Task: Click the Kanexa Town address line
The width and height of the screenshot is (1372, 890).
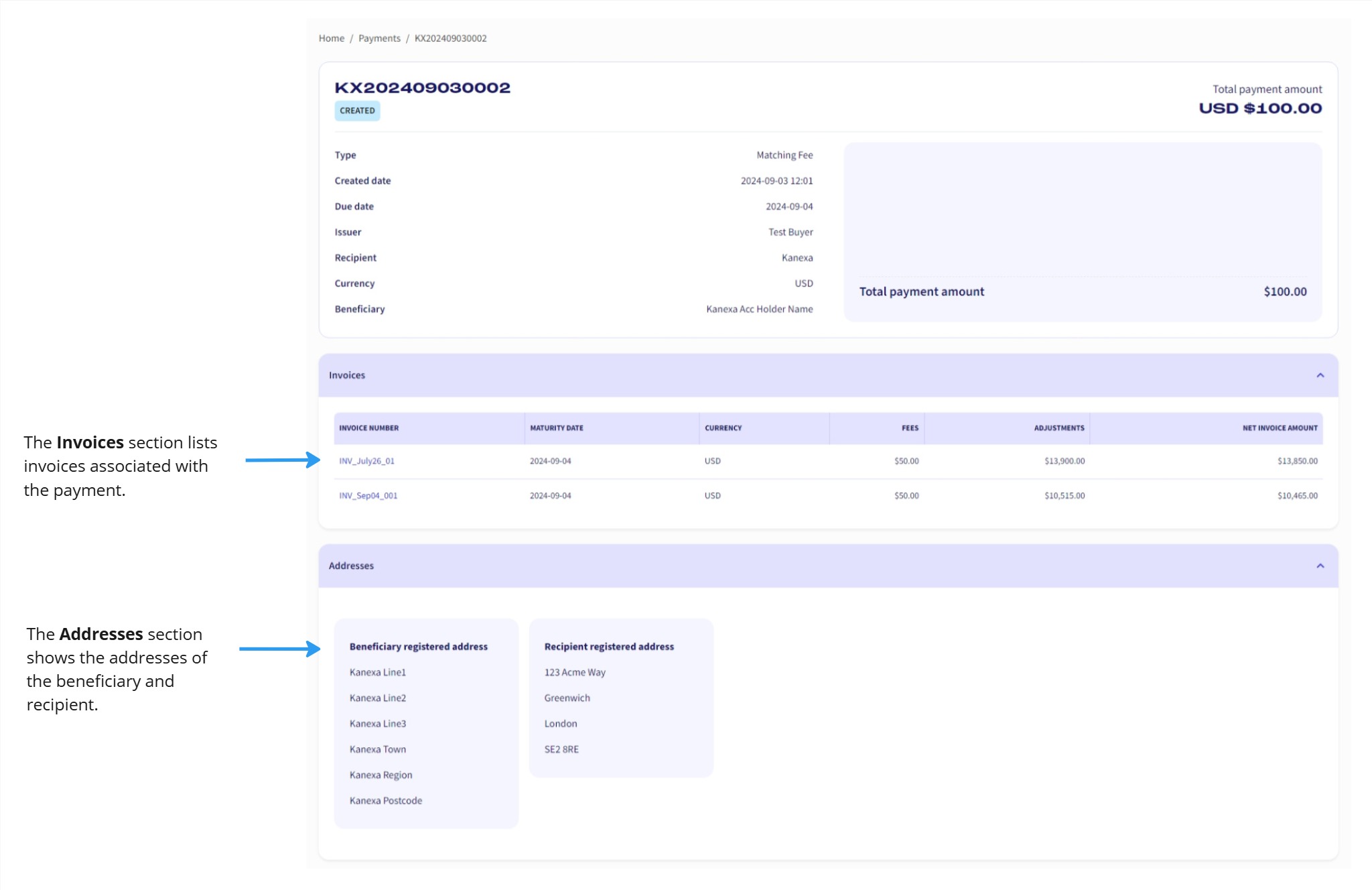Action: (377, 749)
